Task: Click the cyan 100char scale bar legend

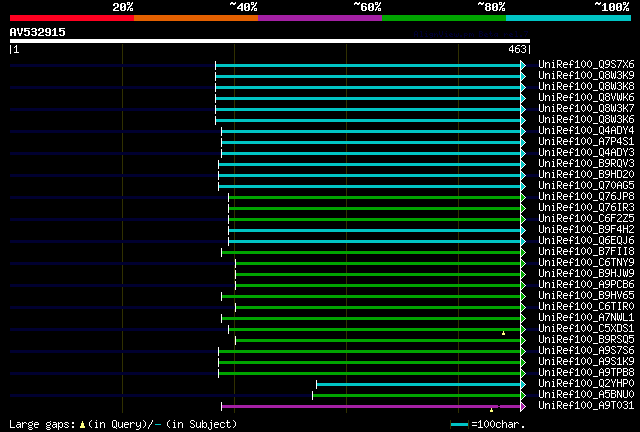Action: point(460,425)
